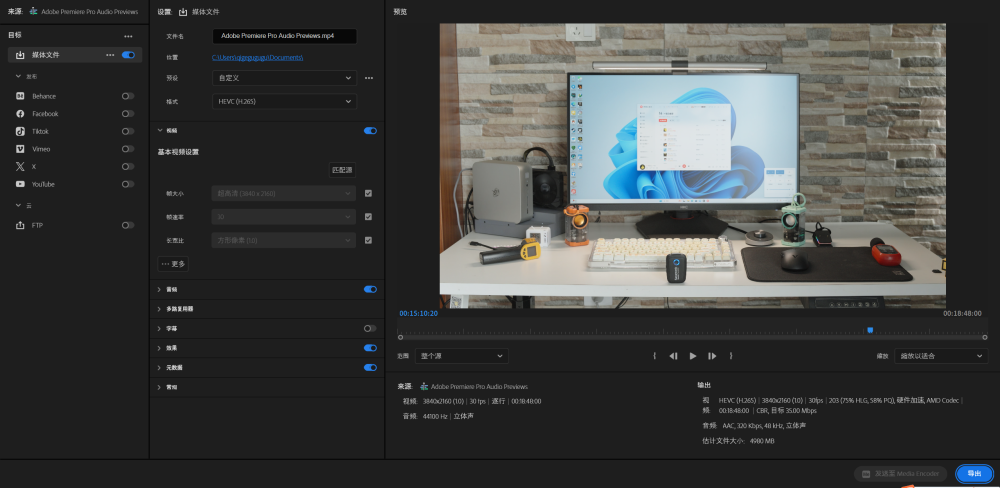
Task: Click the set out-point bracket icon
Action: click(731, 356)
